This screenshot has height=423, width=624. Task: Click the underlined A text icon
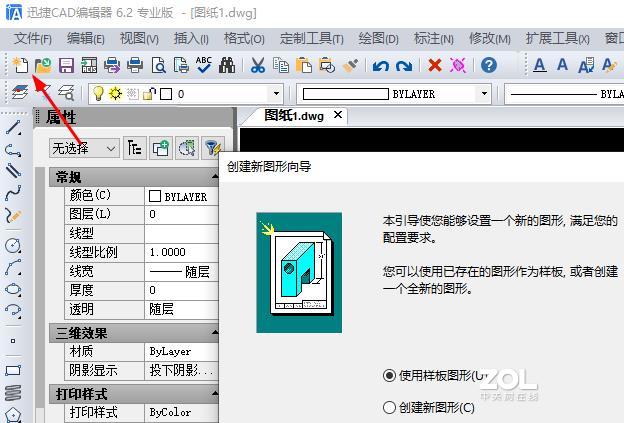(539, 65)
